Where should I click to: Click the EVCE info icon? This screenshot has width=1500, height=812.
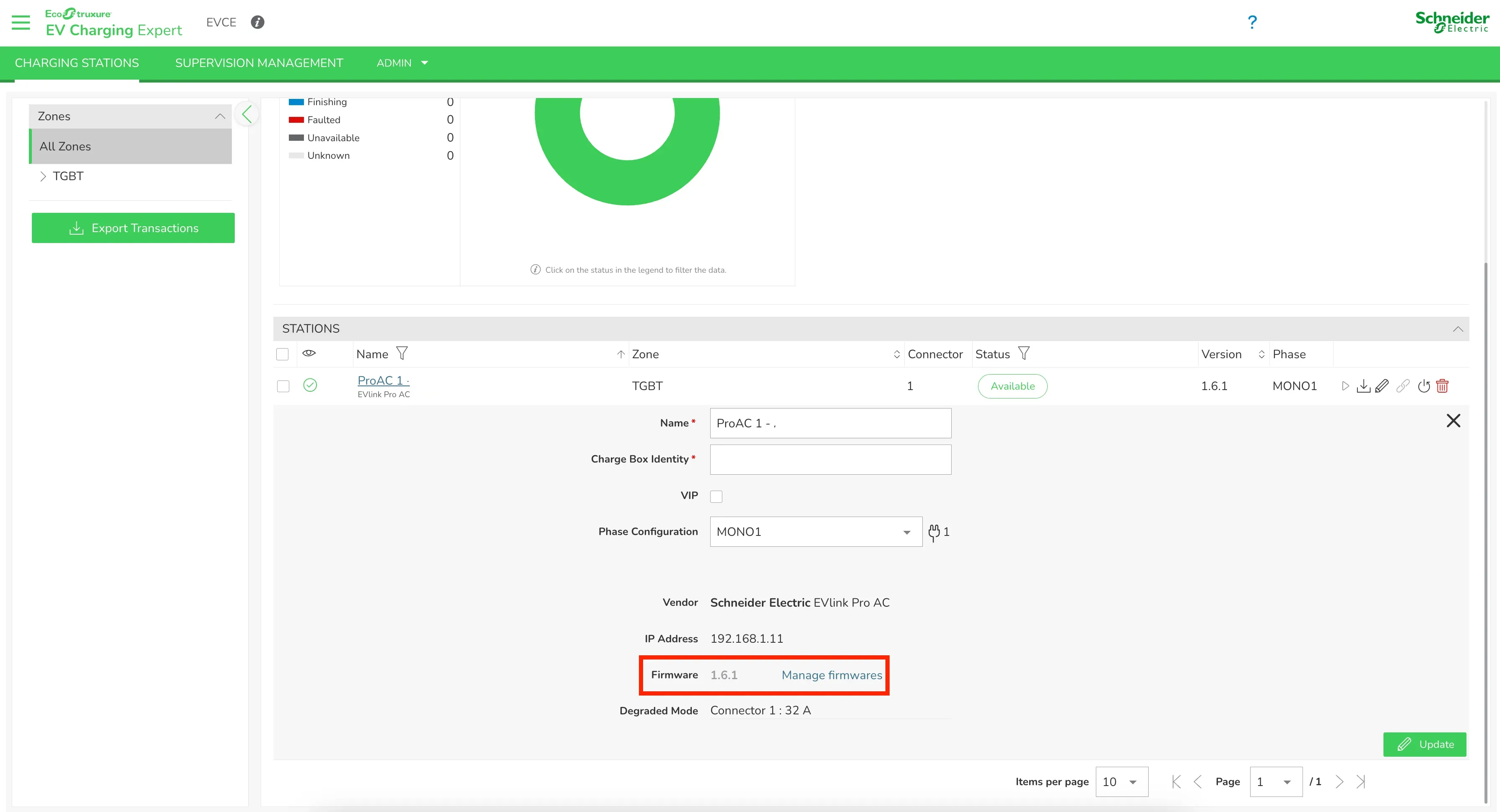point(257,22)
